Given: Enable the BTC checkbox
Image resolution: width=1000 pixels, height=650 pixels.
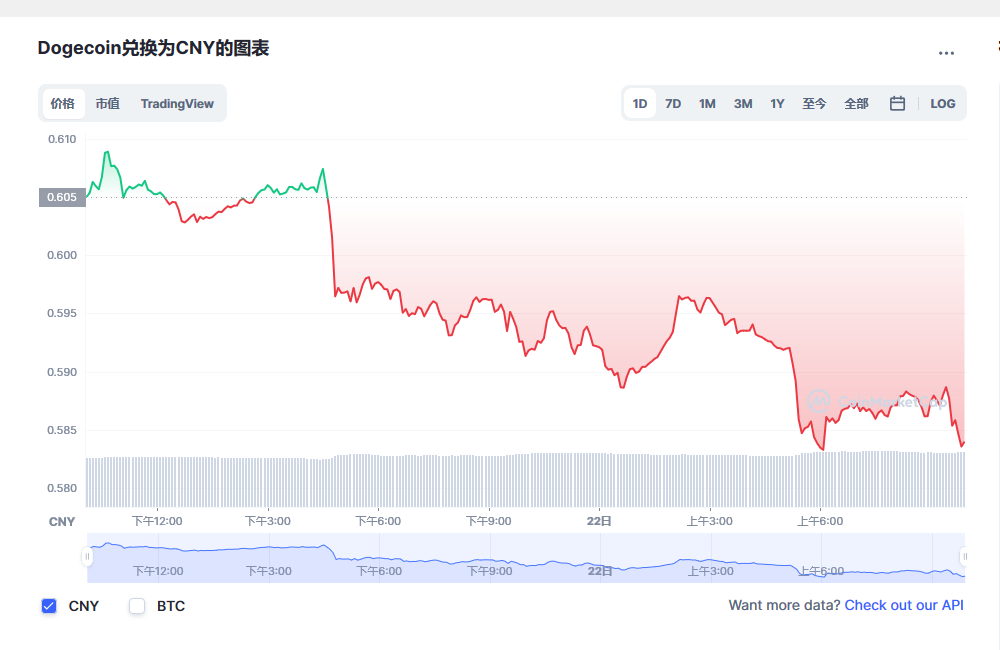Looking at the screenshot, I should click(x=137, y=606).
